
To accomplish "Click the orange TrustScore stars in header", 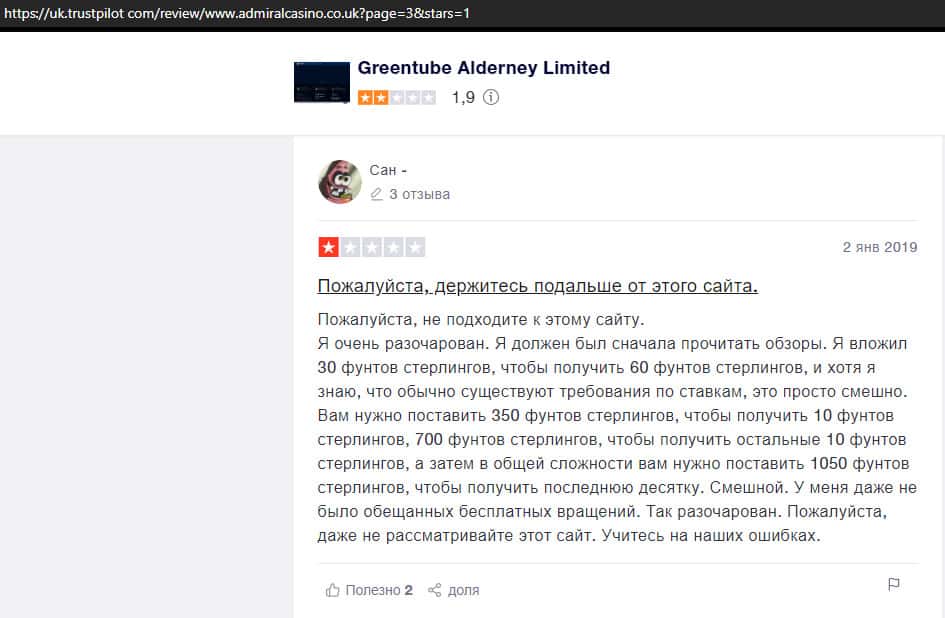I will point(397,97).
